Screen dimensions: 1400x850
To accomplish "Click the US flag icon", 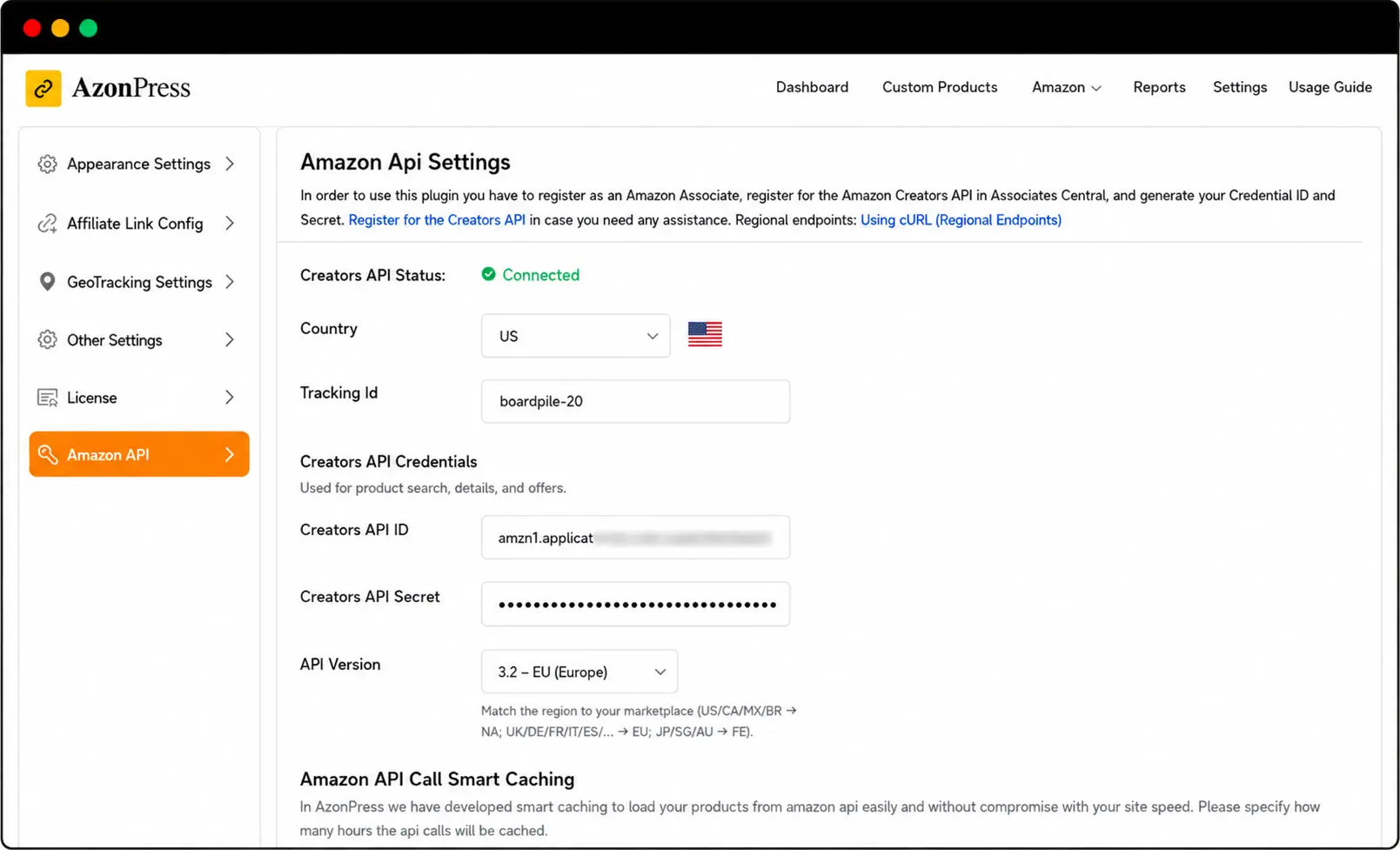I will click(x=705, y=334).
